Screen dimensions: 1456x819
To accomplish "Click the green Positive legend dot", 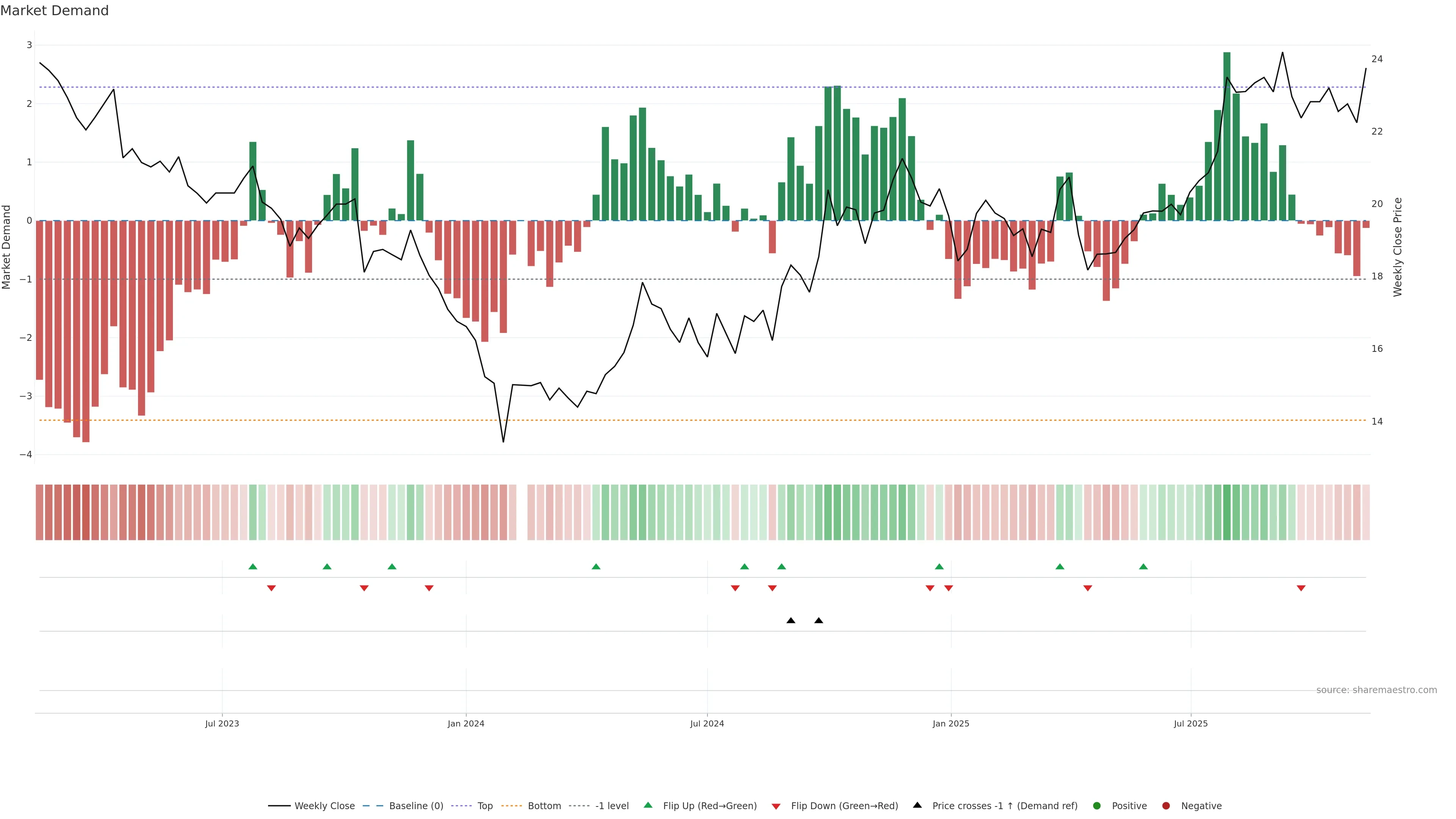I will tap(1097, 805).
